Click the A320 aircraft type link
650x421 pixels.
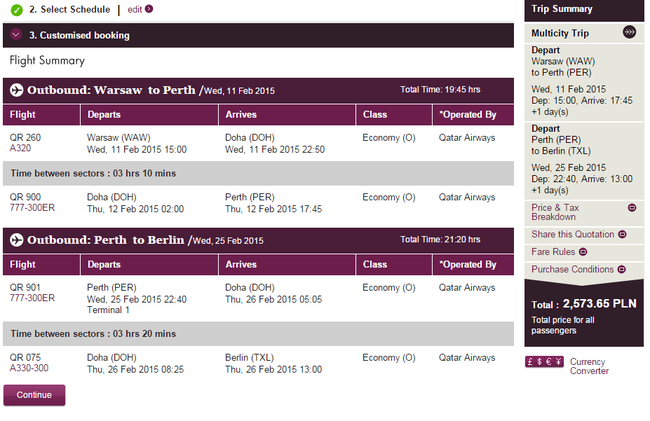click(20, 148)
